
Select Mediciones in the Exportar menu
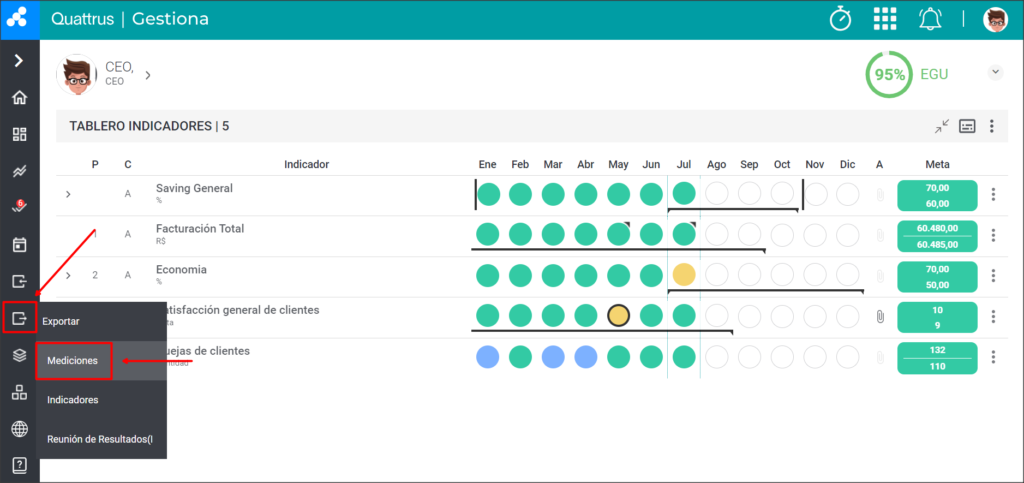74,360
